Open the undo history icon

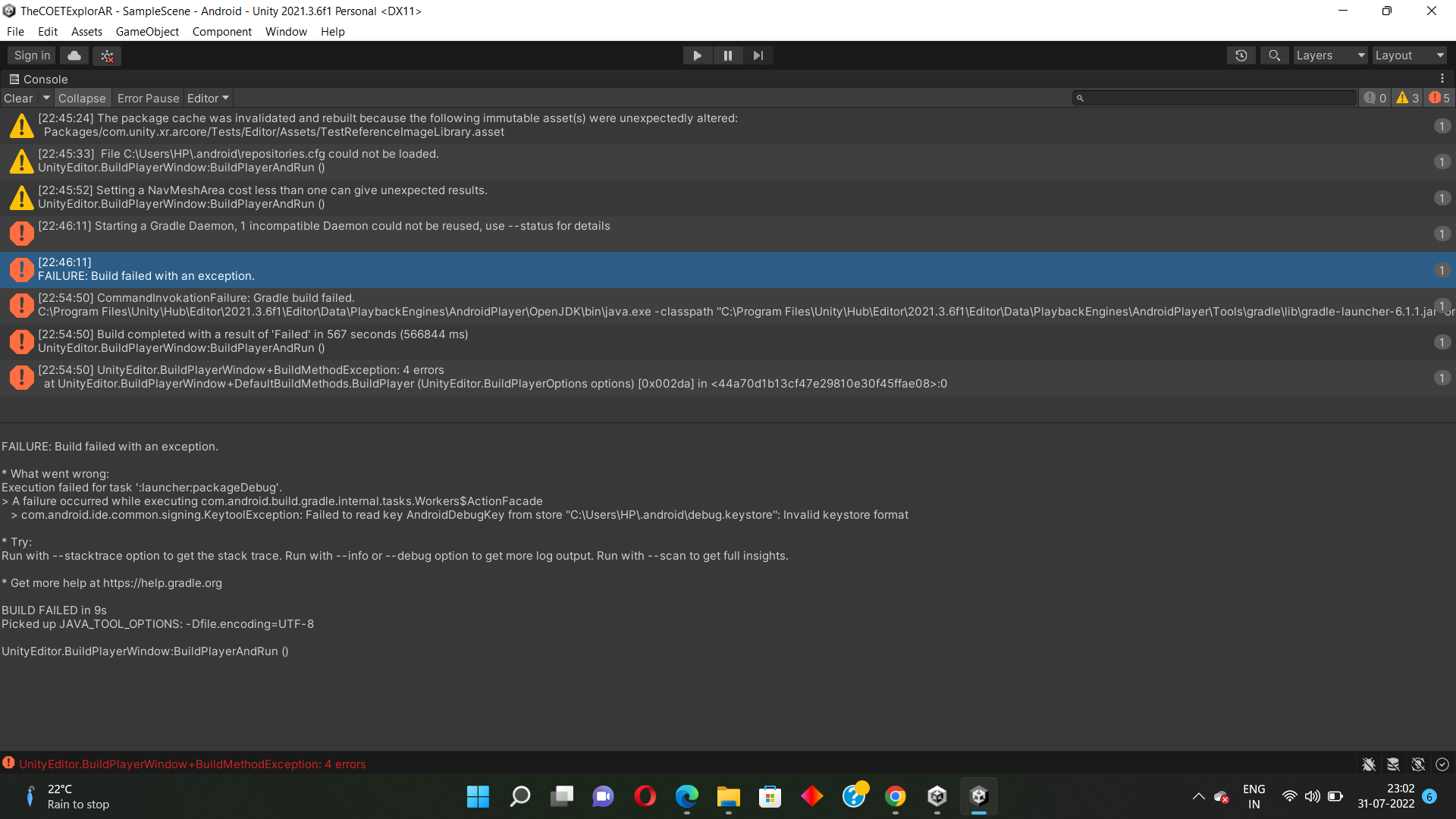[x=1241, y=55]
